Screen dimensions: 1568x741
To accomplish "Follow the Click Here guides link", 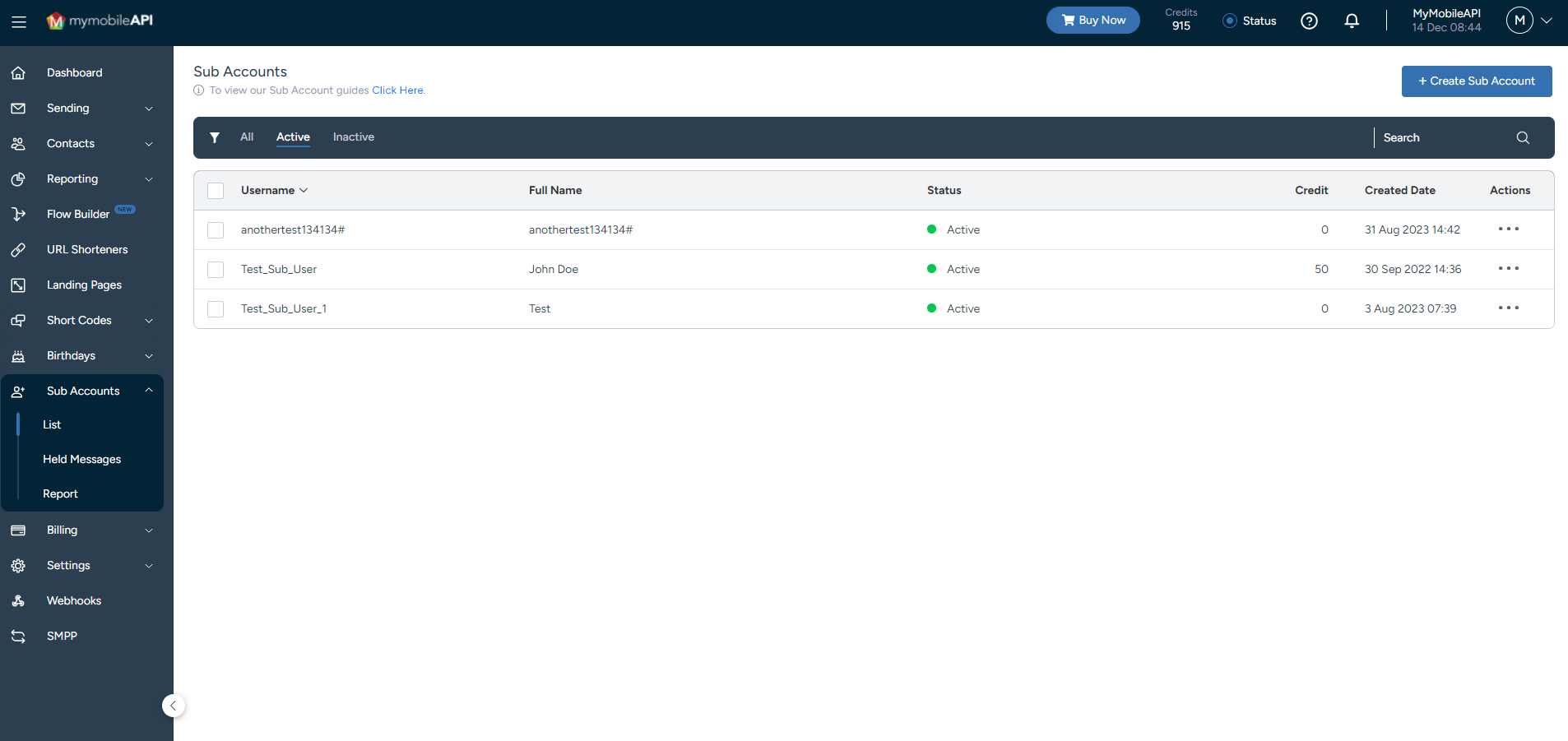I will (398, 90).
